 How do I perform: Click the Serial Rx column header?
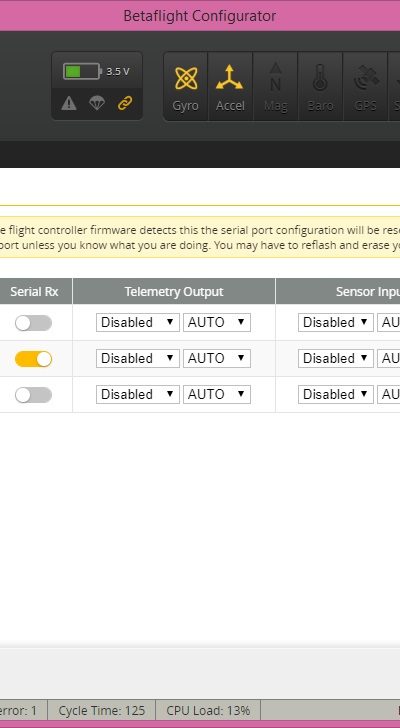pos(34,292)
